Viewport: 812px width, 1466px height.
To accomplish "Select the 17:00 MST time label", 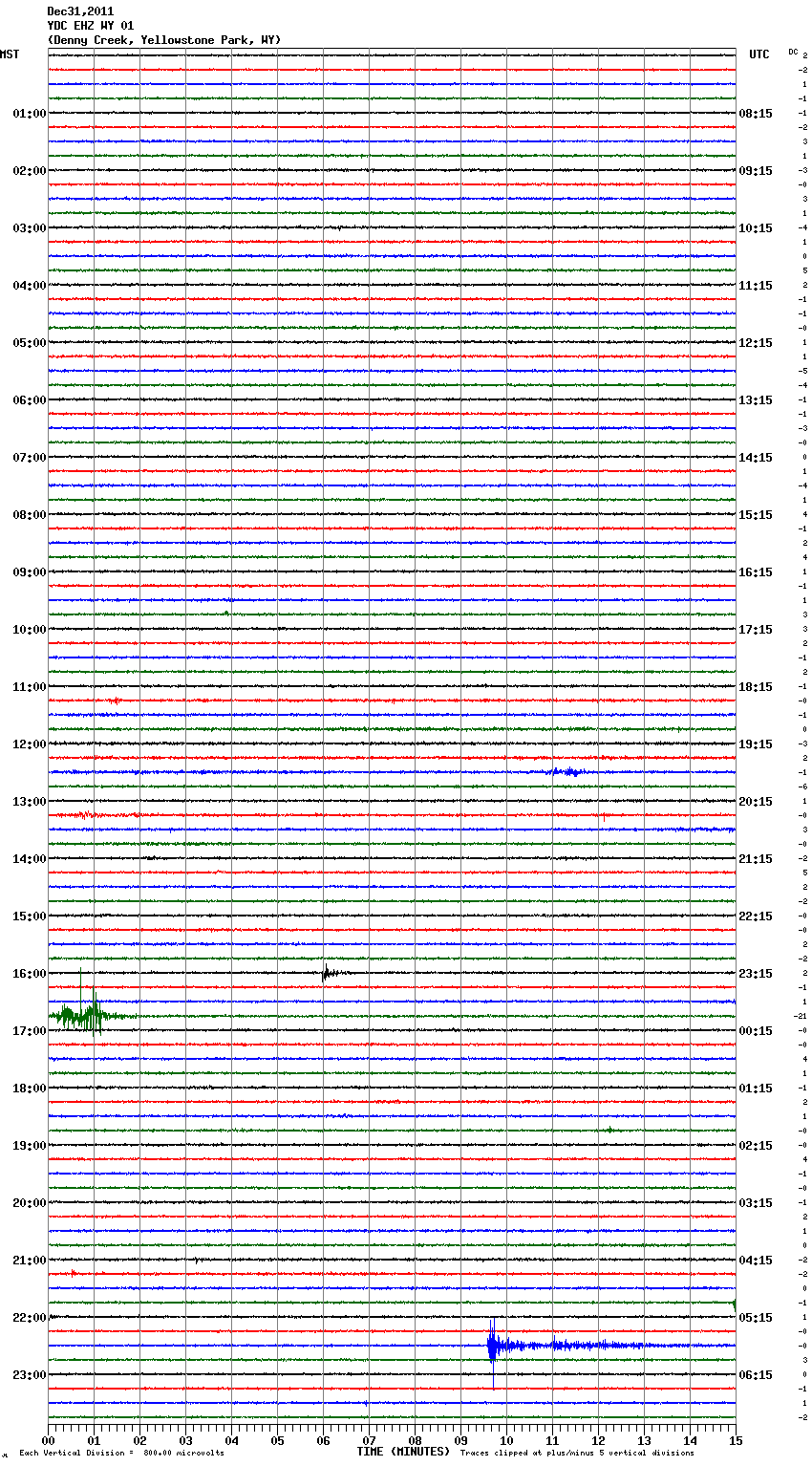I will pyautogui.click(x=30, y=1031).
